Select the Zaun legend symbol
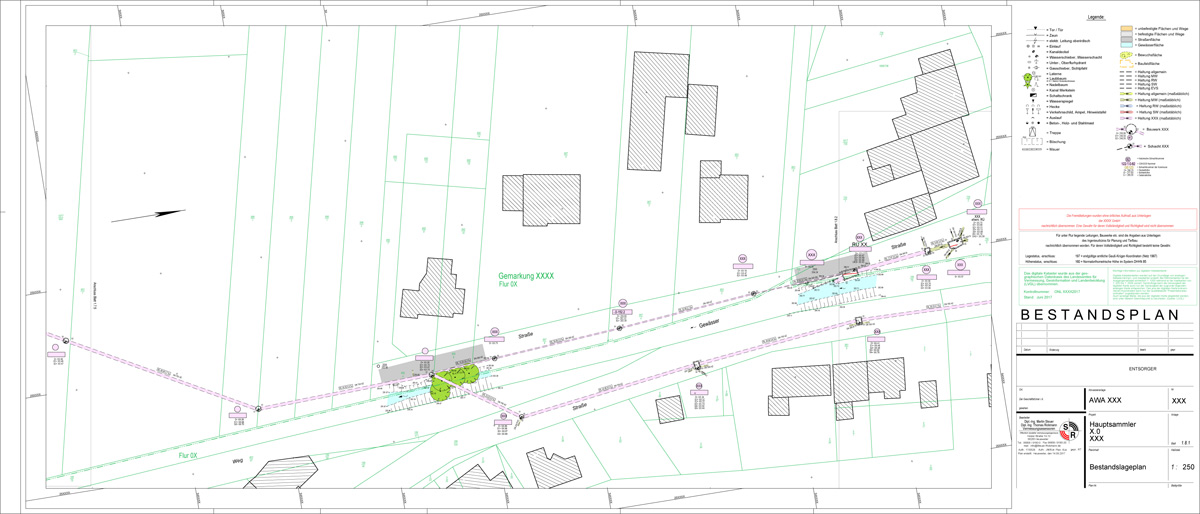 coord(1035,35)
